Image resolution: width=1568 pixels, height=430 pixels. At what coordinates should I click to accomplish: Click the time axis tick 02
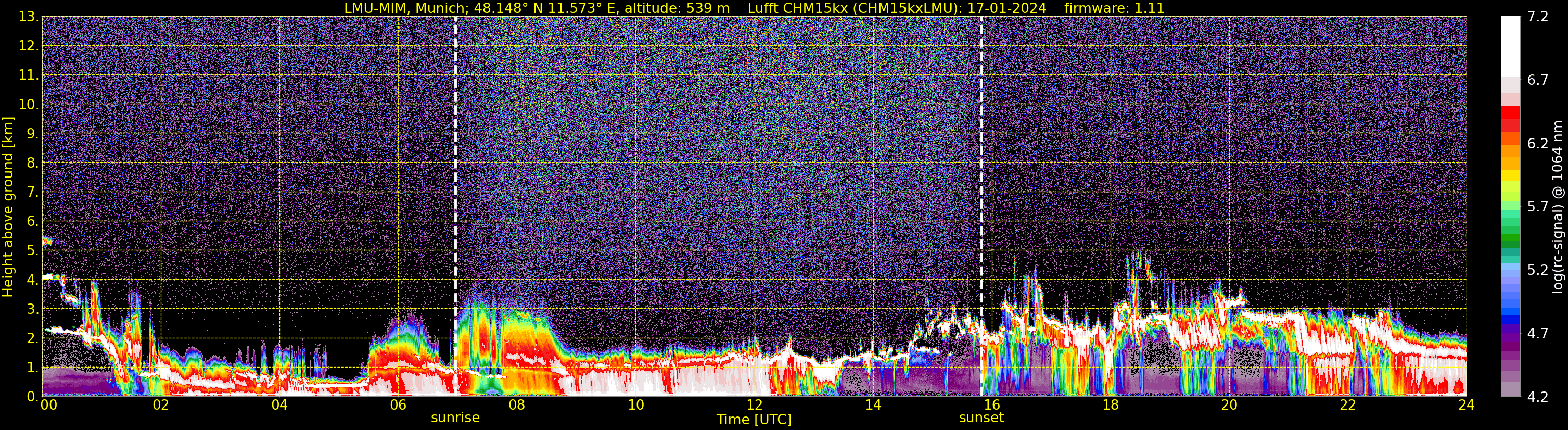tap(161, 405)
